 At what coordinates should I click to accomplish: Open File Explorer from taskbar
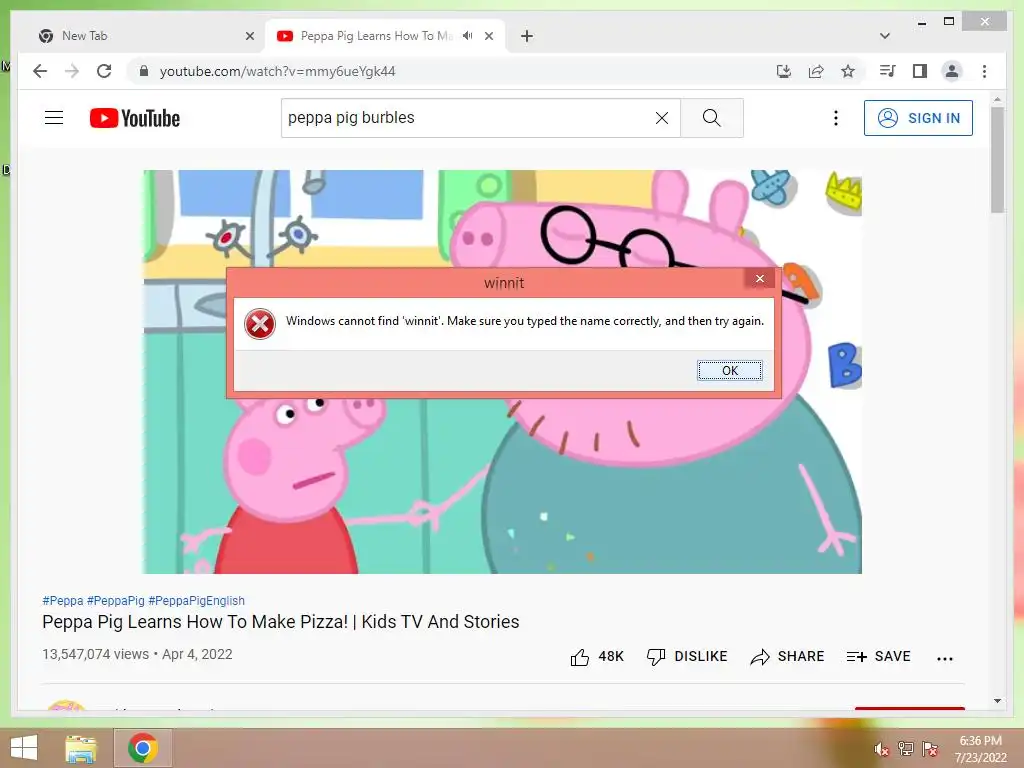coord(81,748)
